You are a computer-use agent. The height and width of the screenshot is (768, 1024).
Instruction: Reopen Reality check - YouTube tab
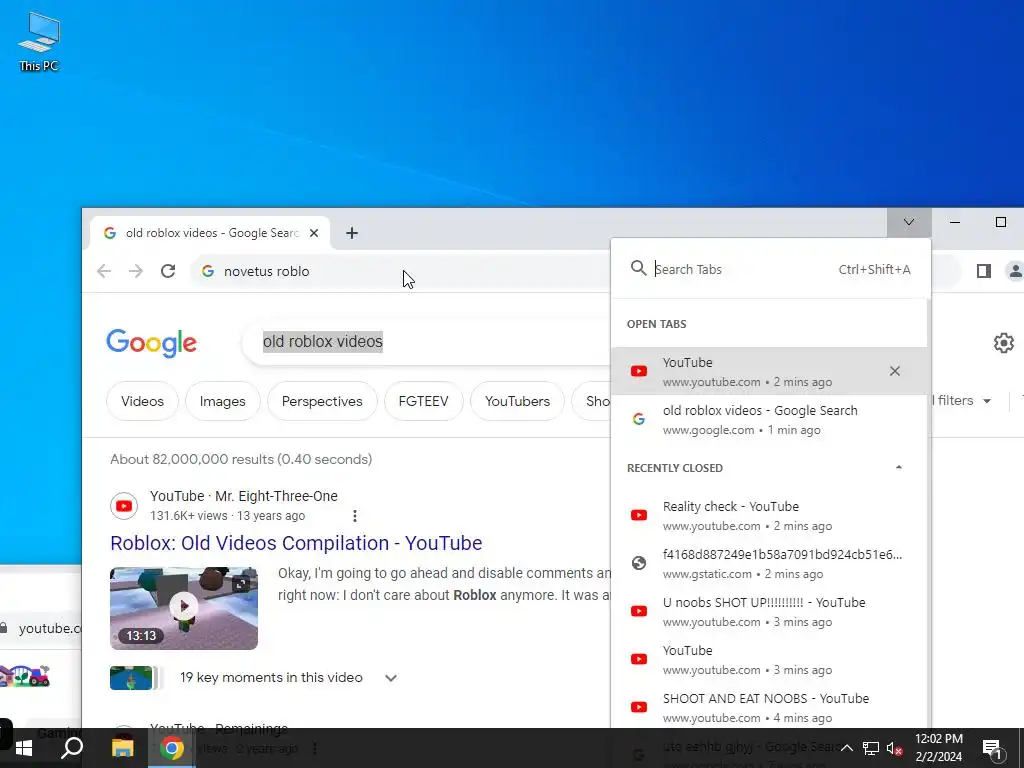tap(769, 515)
